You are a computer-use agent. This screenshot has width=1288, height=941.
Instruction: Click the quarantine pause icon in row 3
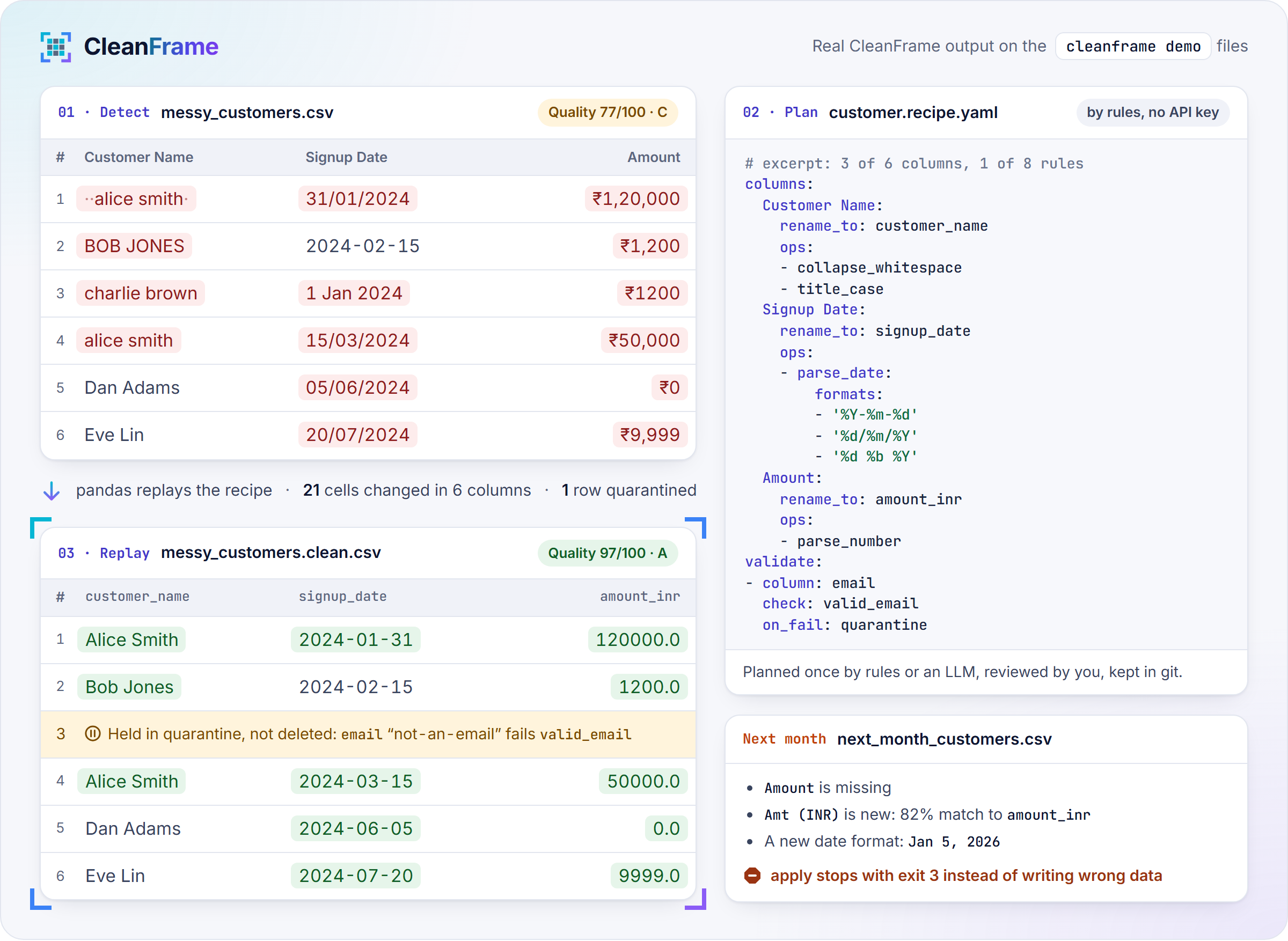93,734
